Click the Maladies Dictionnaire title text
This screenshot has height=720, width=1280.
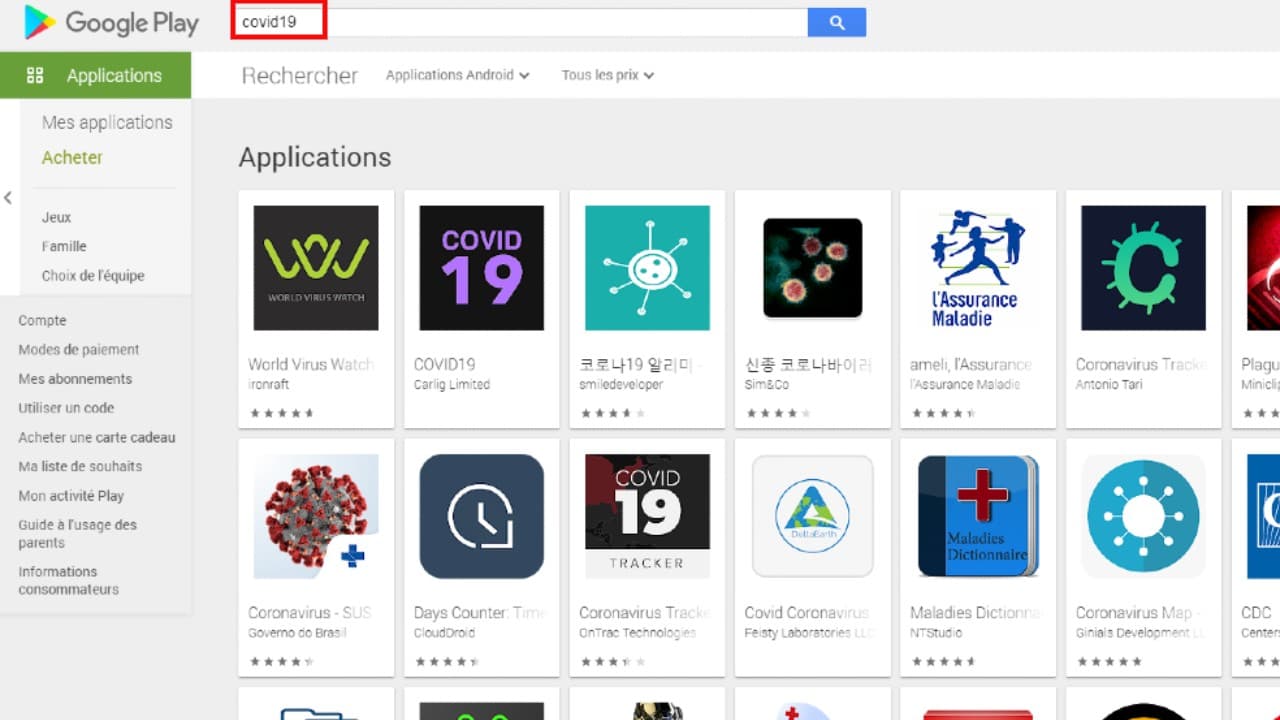click(975, 613)
